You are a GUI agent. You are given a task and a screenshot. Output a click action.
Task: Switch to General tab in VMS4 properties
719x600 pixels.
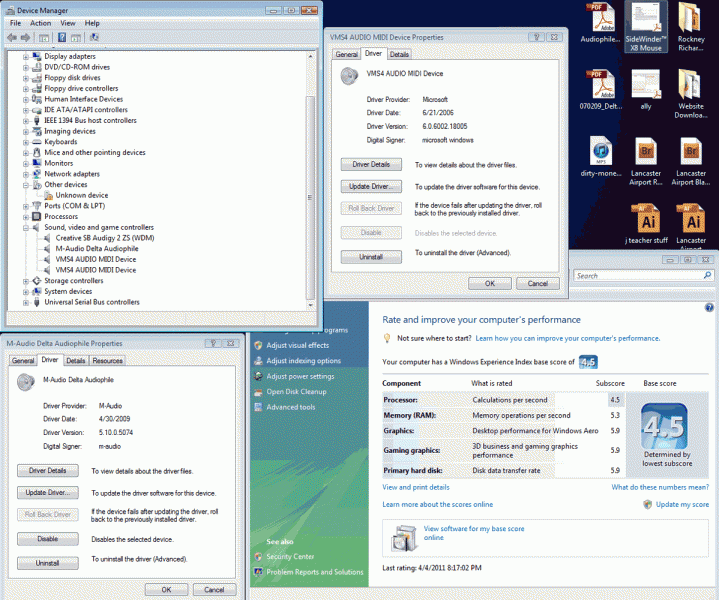346,54
